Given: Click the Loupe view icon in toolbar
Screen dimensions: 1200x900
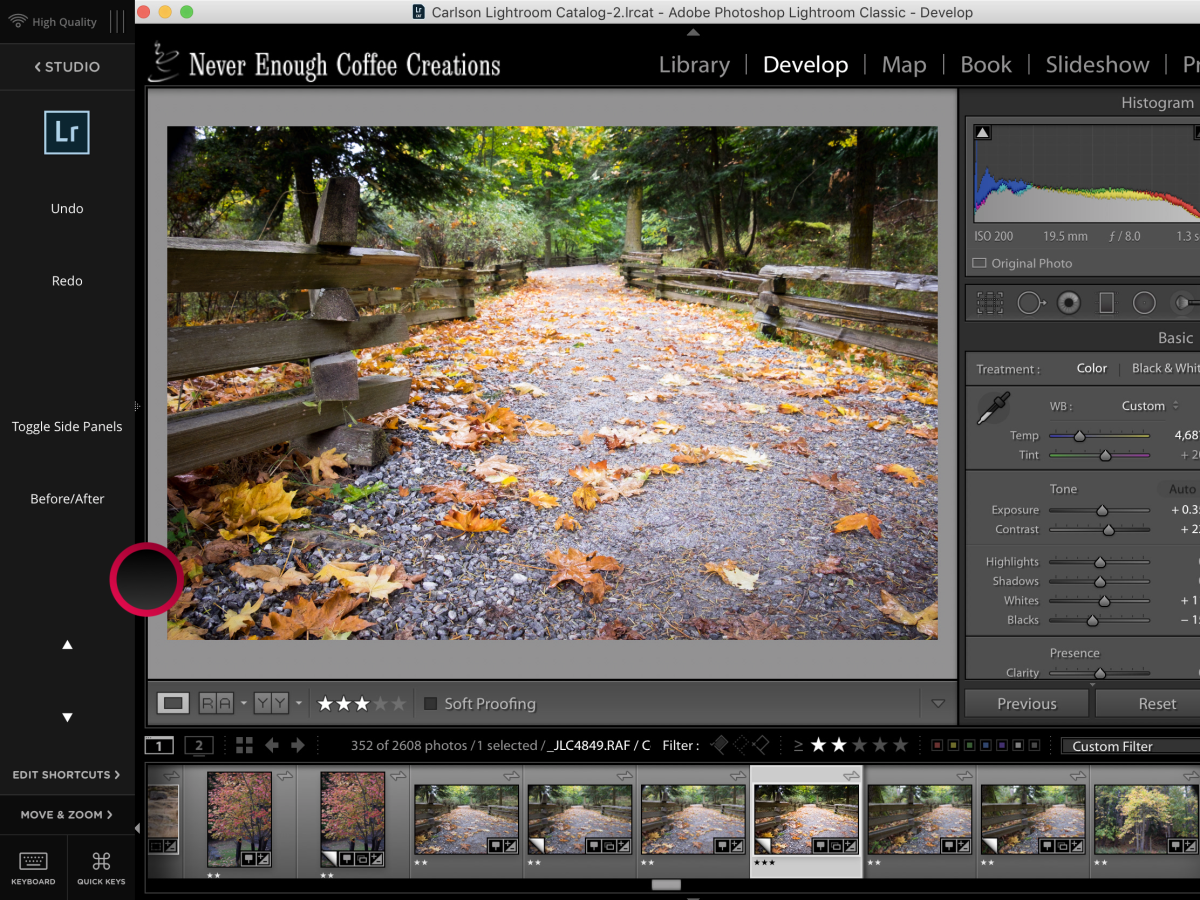Looking at the screenshot, I should pyautogui.click(x=173, y=703).
